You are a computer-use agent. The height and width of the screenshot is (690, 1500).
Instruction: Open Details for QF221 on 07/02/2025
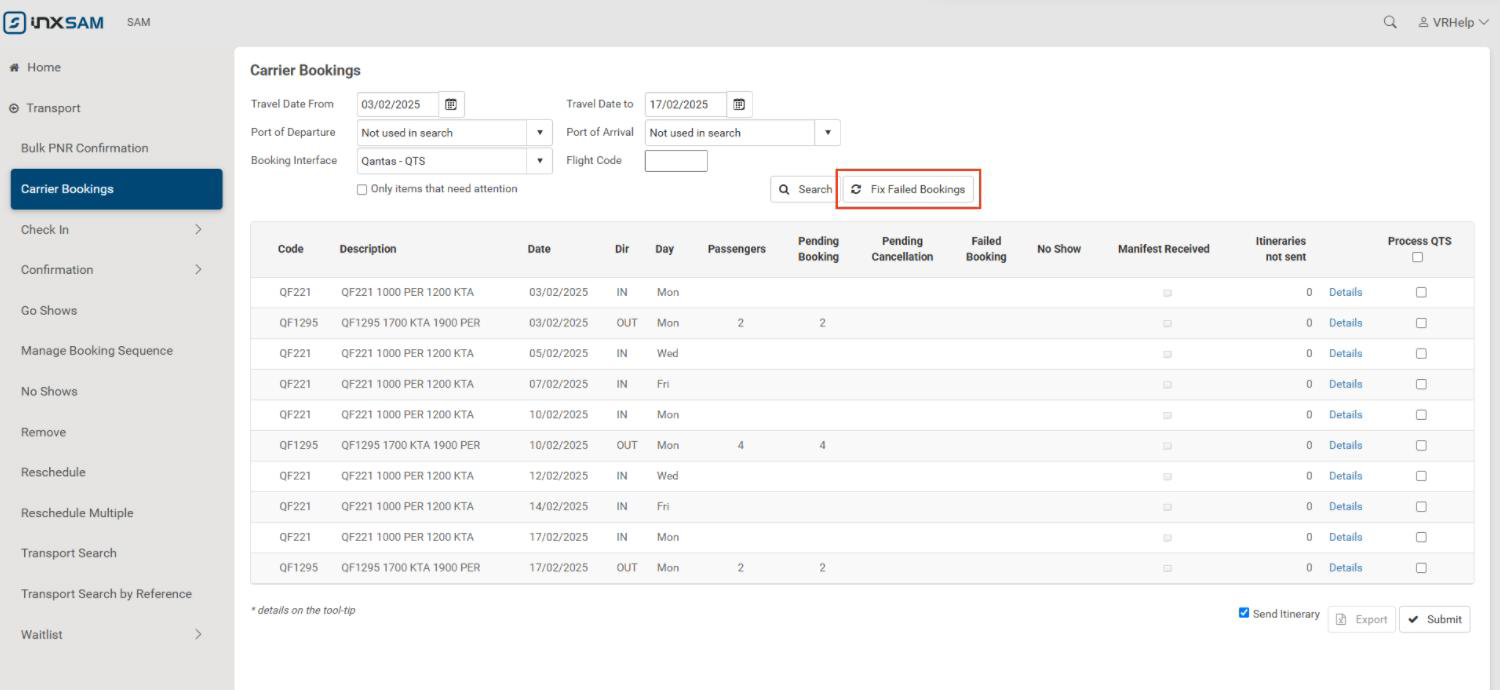(1345, 384)
